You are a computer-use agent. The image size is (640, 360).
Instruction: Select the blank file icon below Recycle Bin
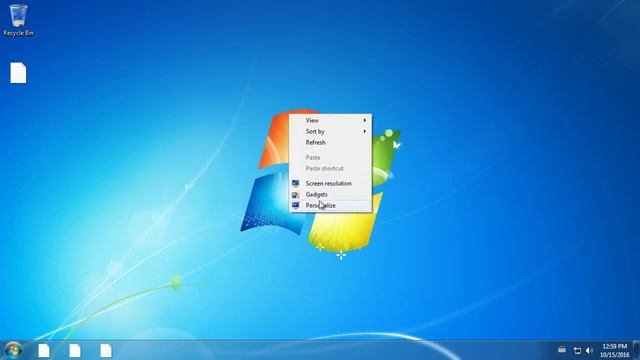coord(18,73)
